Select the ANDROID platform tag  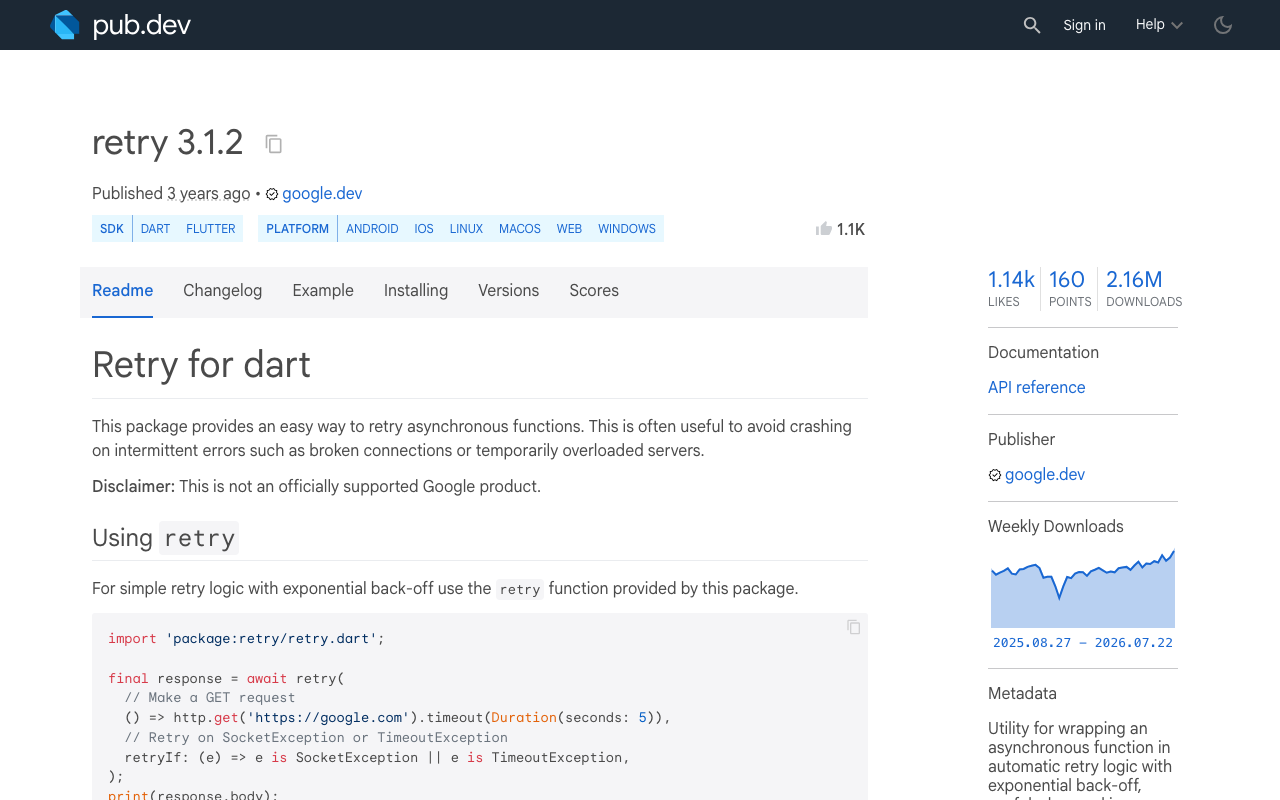coord(372,229)
